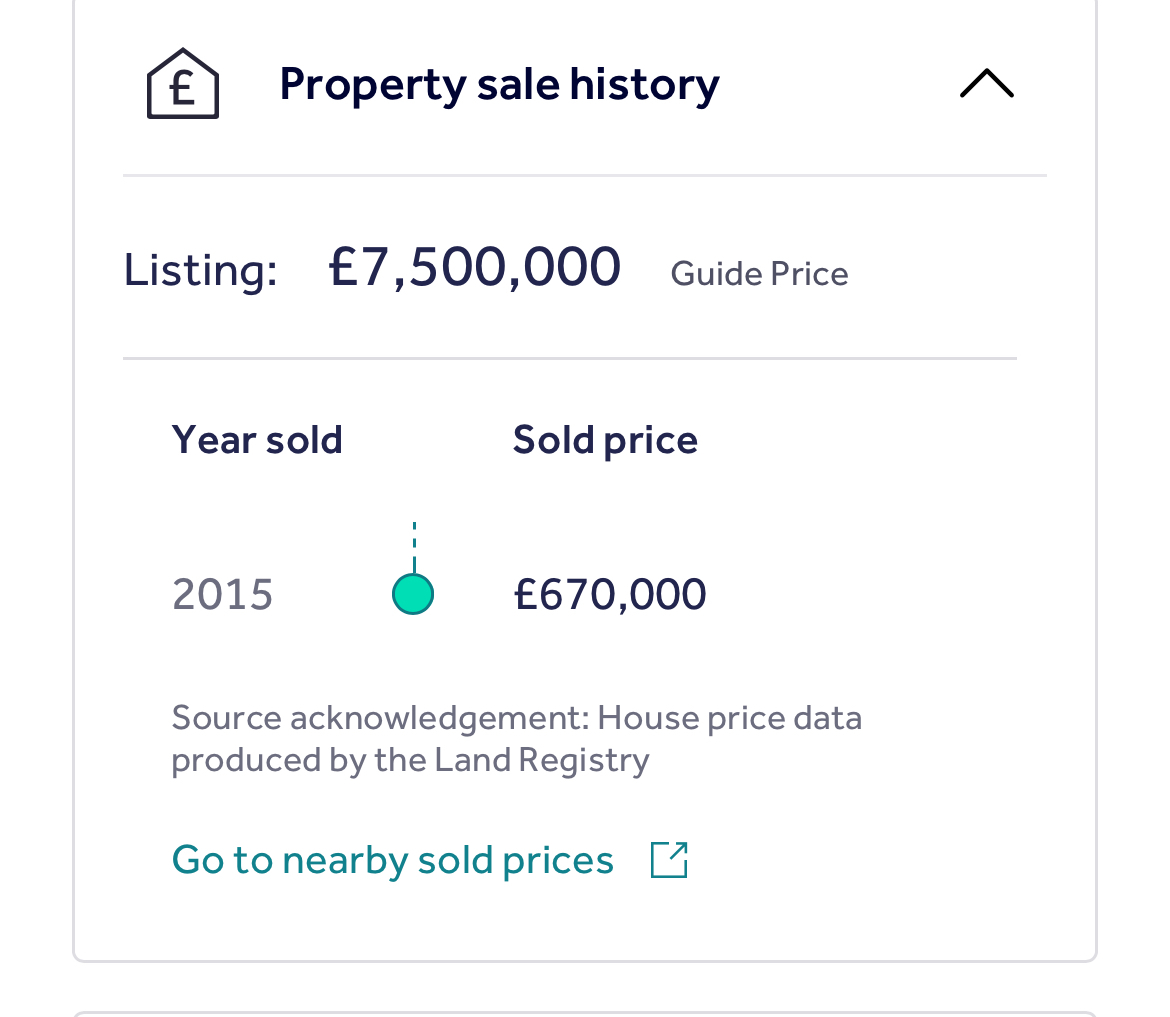Click the dashed line above timeline dot
The height and width of the screenshot is (1017, 1170).
414,547
